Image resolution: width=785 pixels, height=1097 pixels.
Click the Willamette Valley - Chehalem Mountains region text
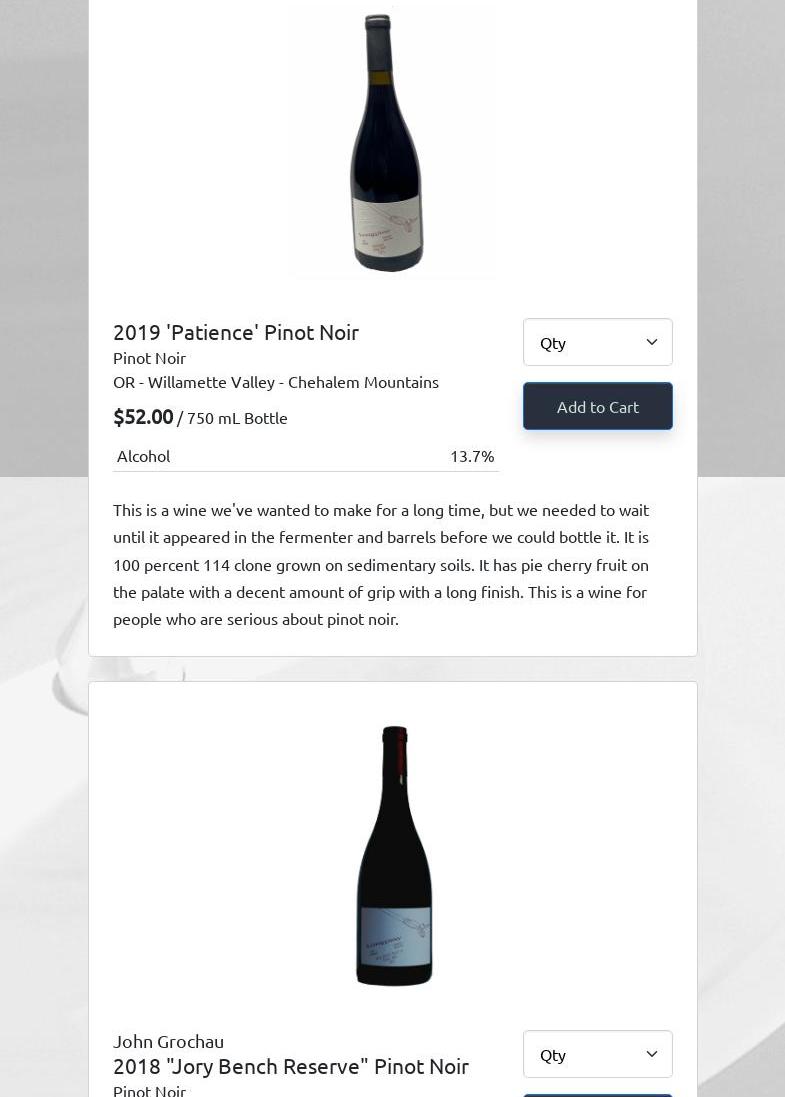276,382
